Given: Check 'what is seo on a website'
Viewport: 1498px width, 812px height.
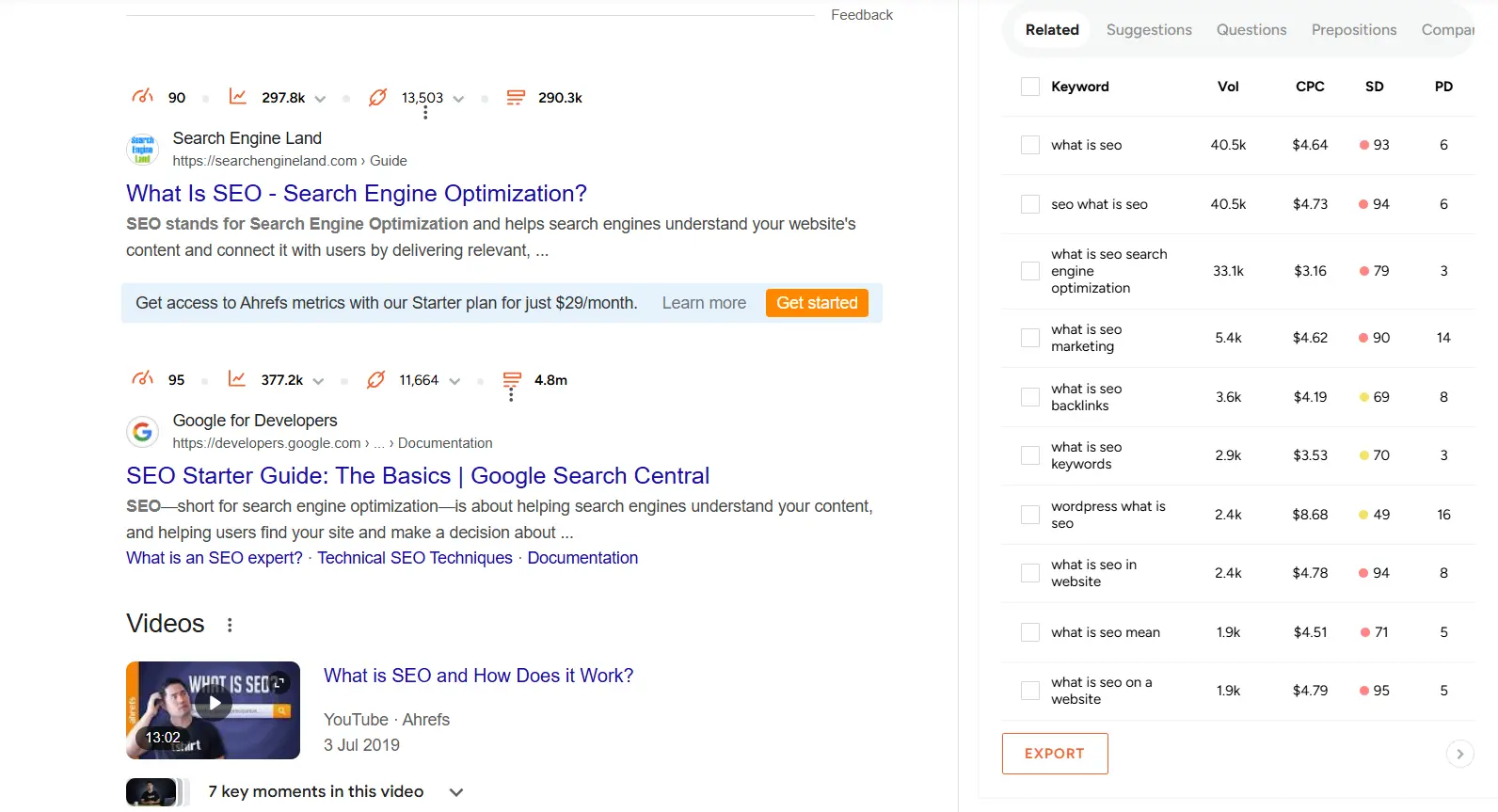Looking at the screenshot, I should pyautogui.click(x=1030, y=691).
